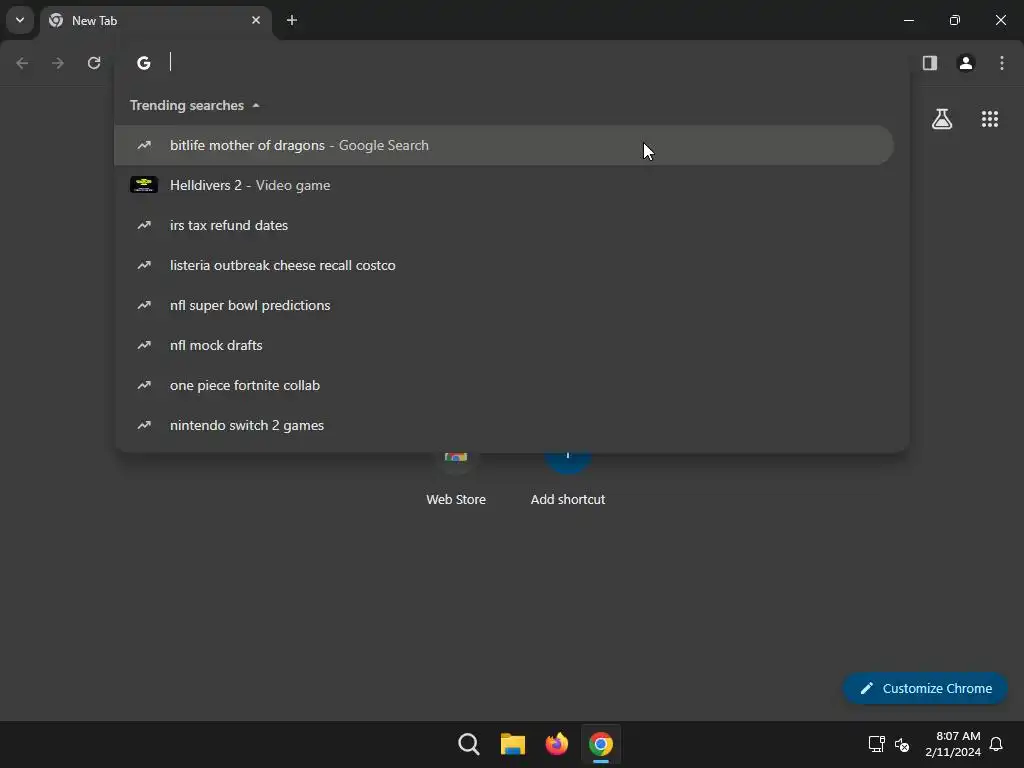Restore down the Chrome window
This screenshot has width=1024, height=768.
[955, 20]
